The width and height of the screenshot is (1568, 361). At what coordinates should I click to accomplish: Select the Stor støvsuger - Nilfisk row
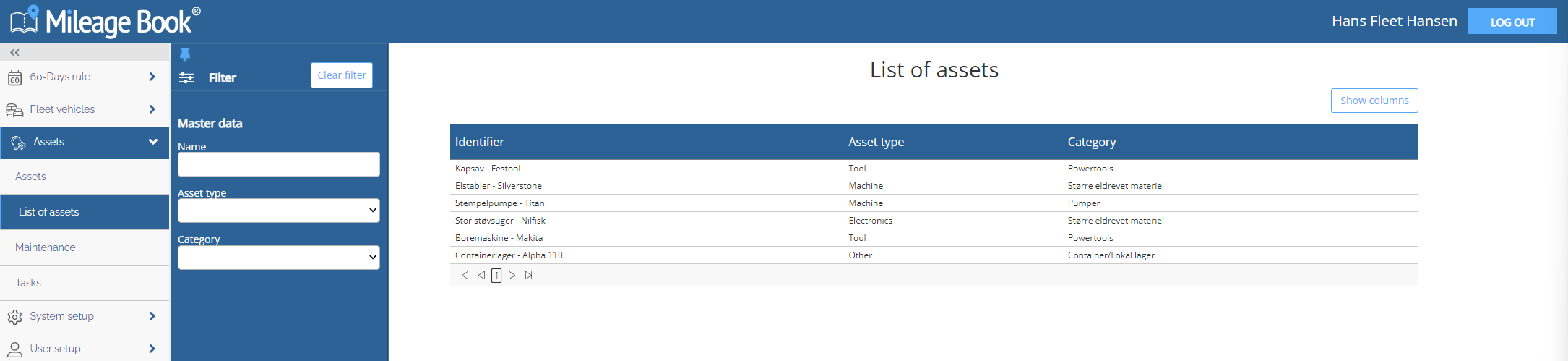coord(934,221)
